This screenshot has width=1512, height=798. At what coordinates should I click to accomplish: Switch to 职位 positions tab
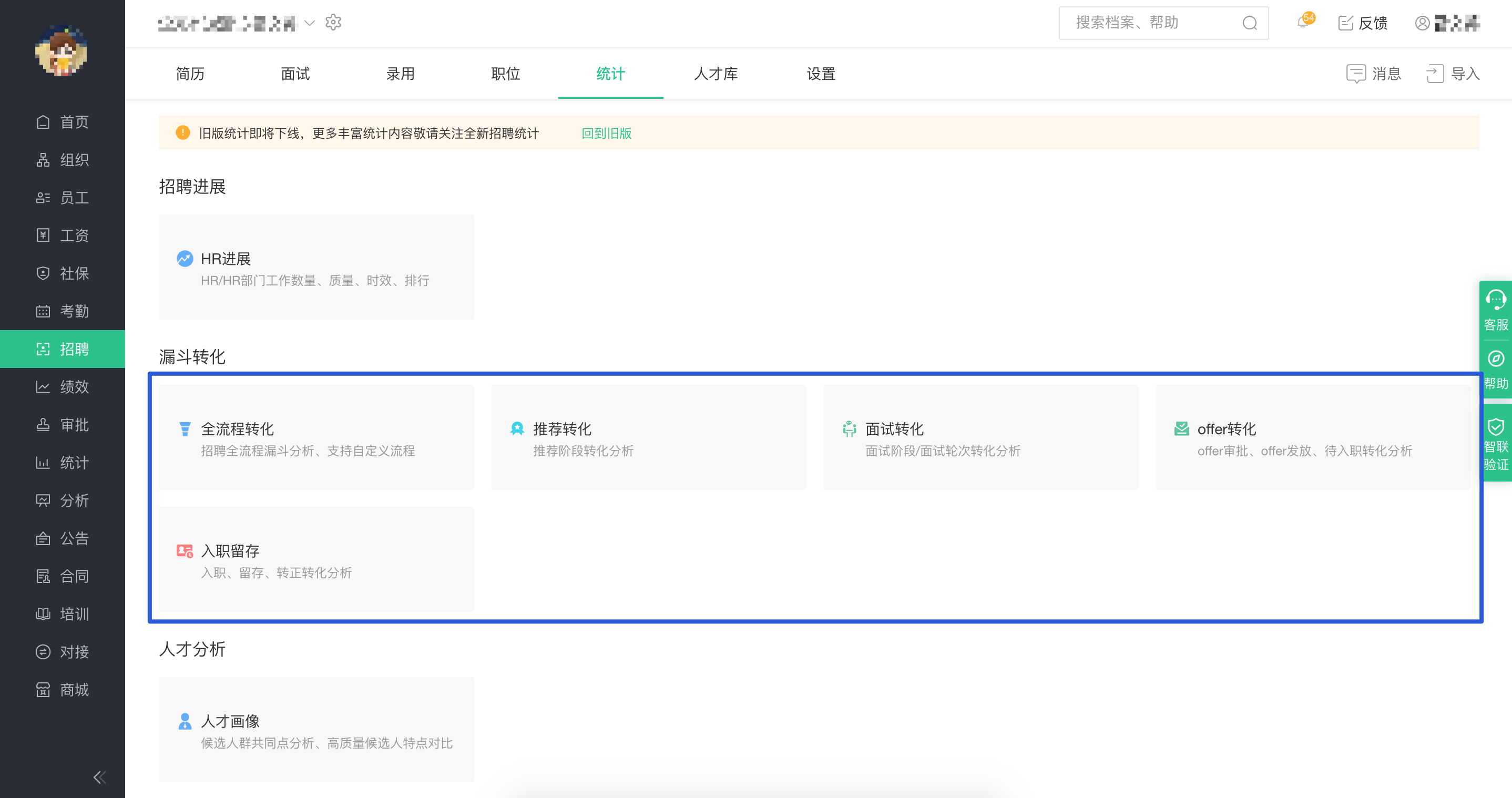pyautogui.click(x=505, y=74)
